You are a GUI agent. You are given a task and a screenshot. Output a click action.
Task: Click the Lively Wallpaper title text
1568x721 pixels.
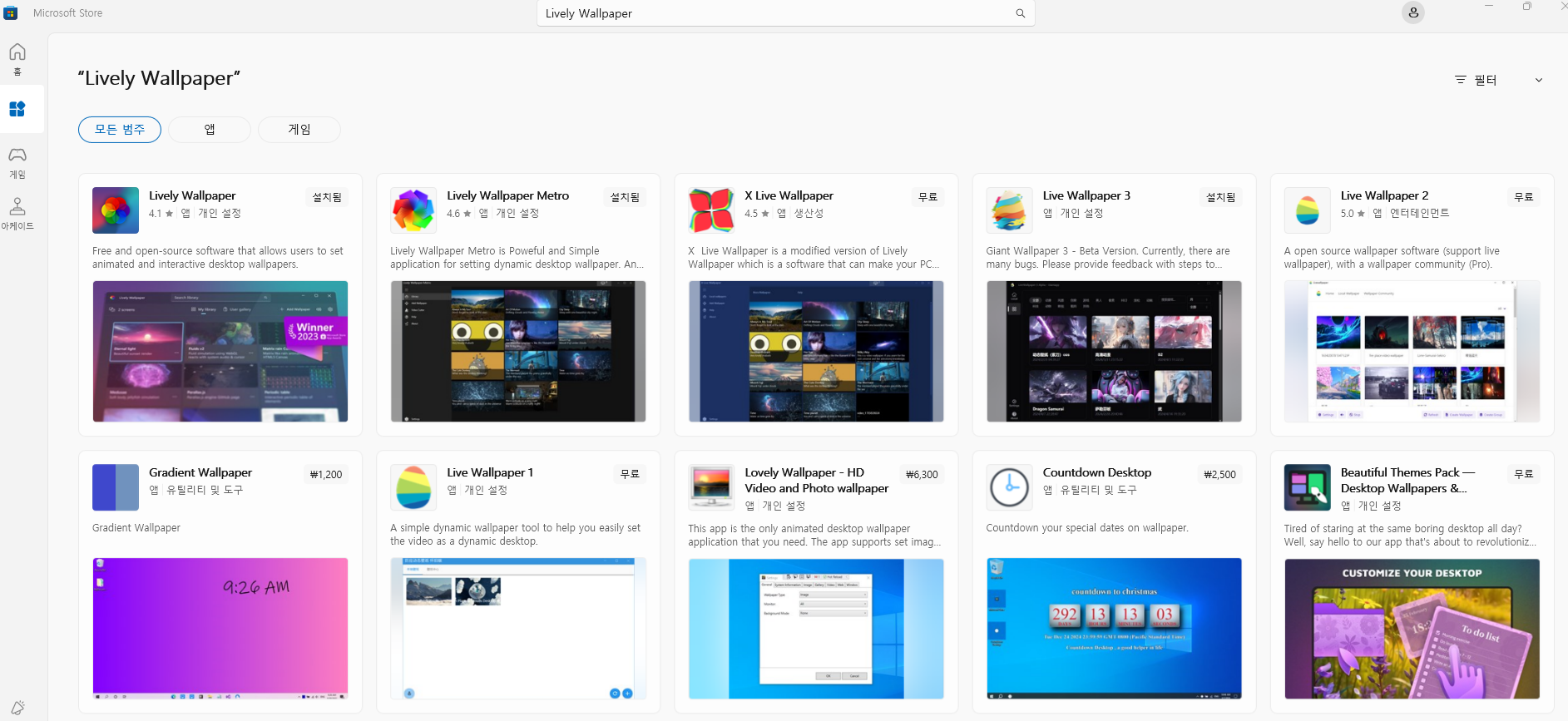192,195
